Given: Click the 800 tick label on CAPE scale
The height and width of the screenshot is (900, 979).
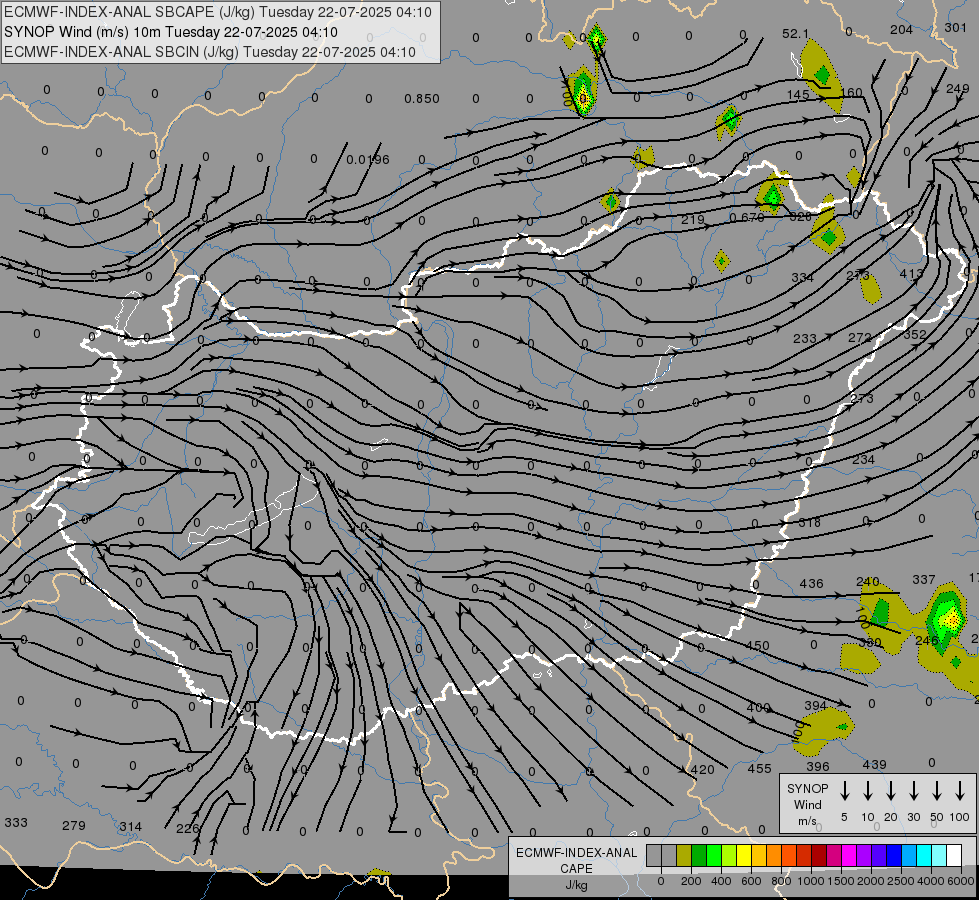Looking at the screenshot, I should tap(781, 881).
